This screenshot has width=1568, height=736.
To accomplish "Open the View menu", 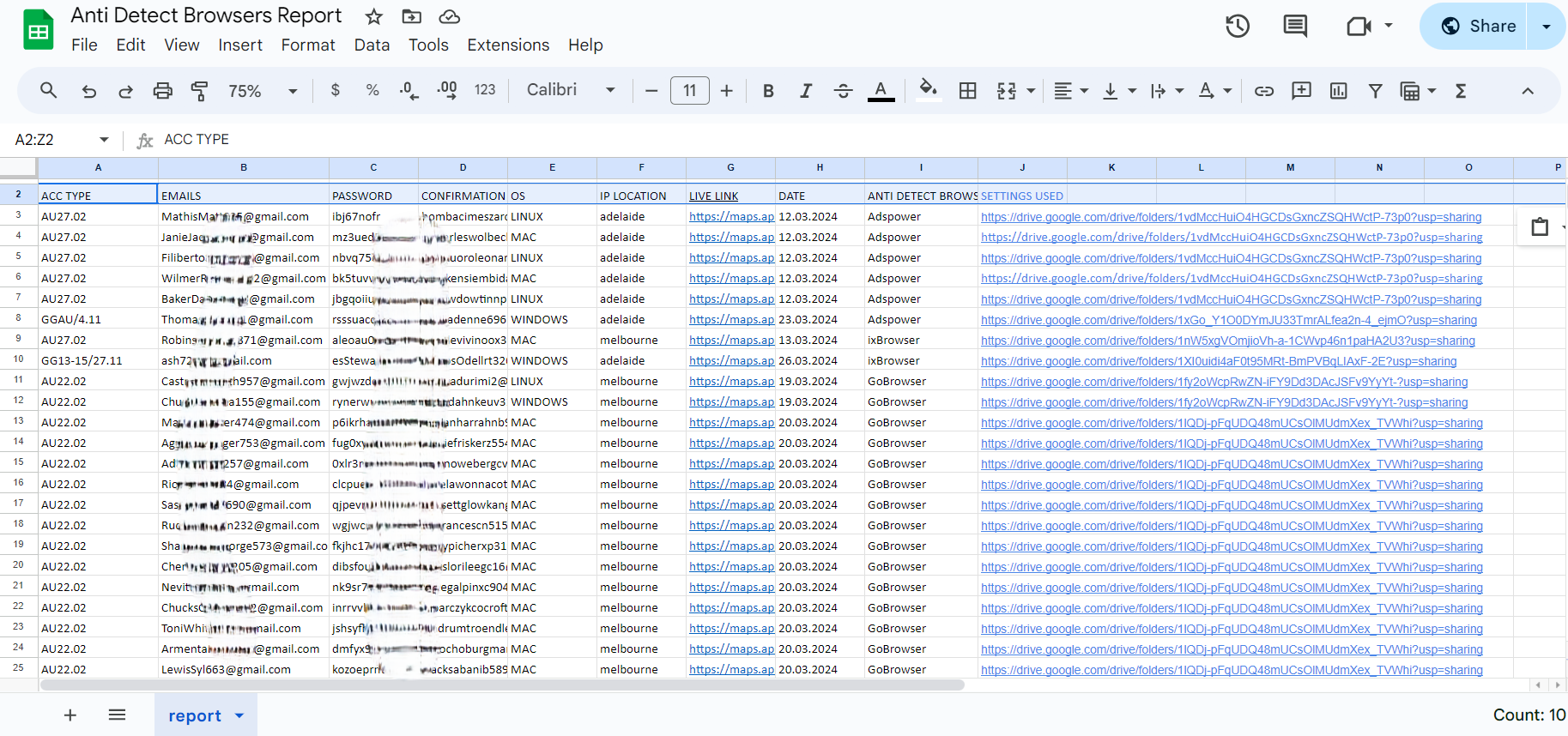I will tap(182, 45).
